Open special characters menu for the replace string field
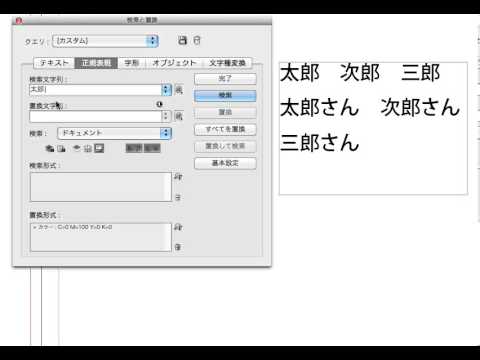This screenshot has width=480, height=360. 179,116
